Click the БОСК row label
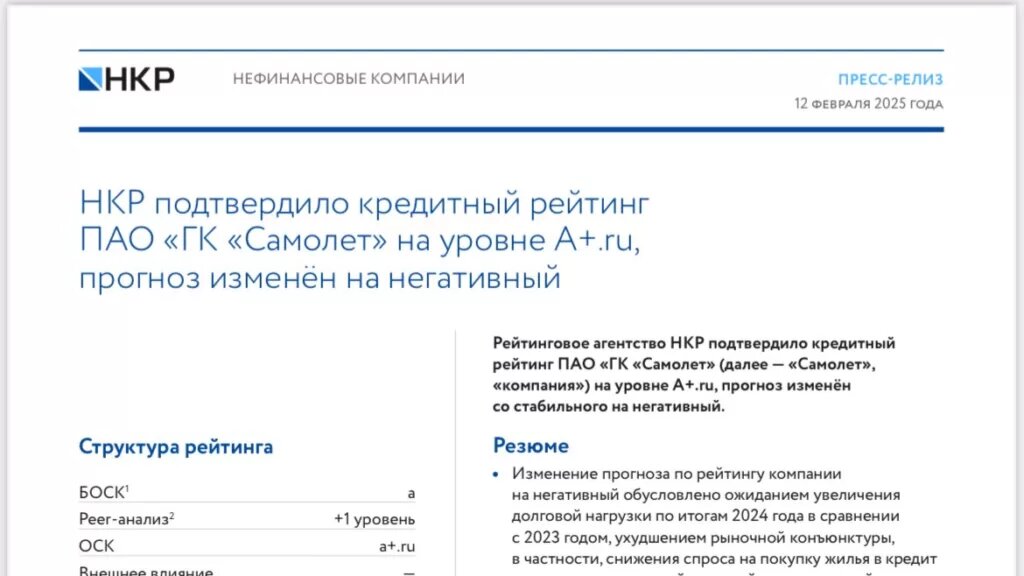1024x576 pixels. (104, 492)
